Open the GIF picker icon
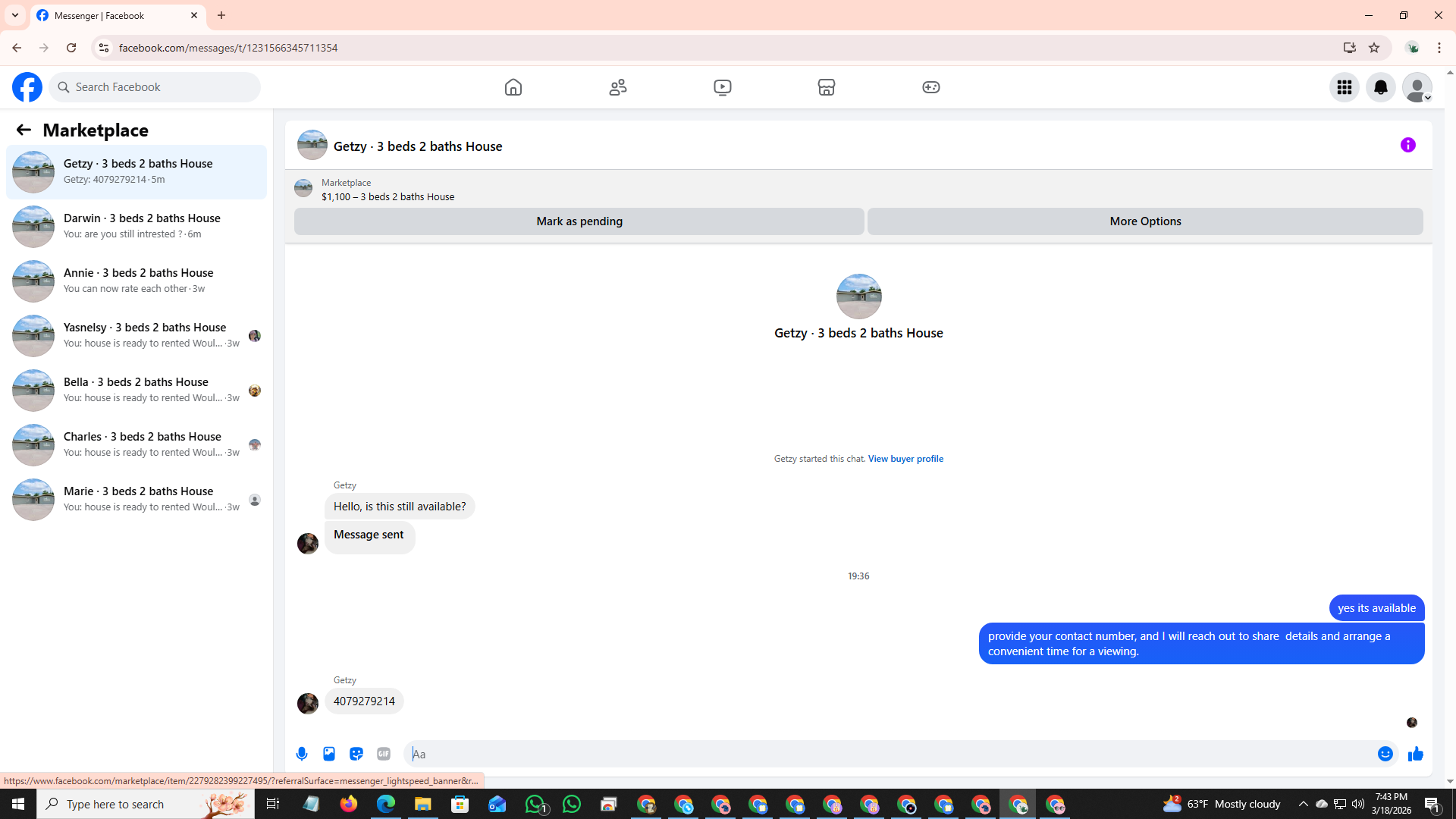 point(384,754)
